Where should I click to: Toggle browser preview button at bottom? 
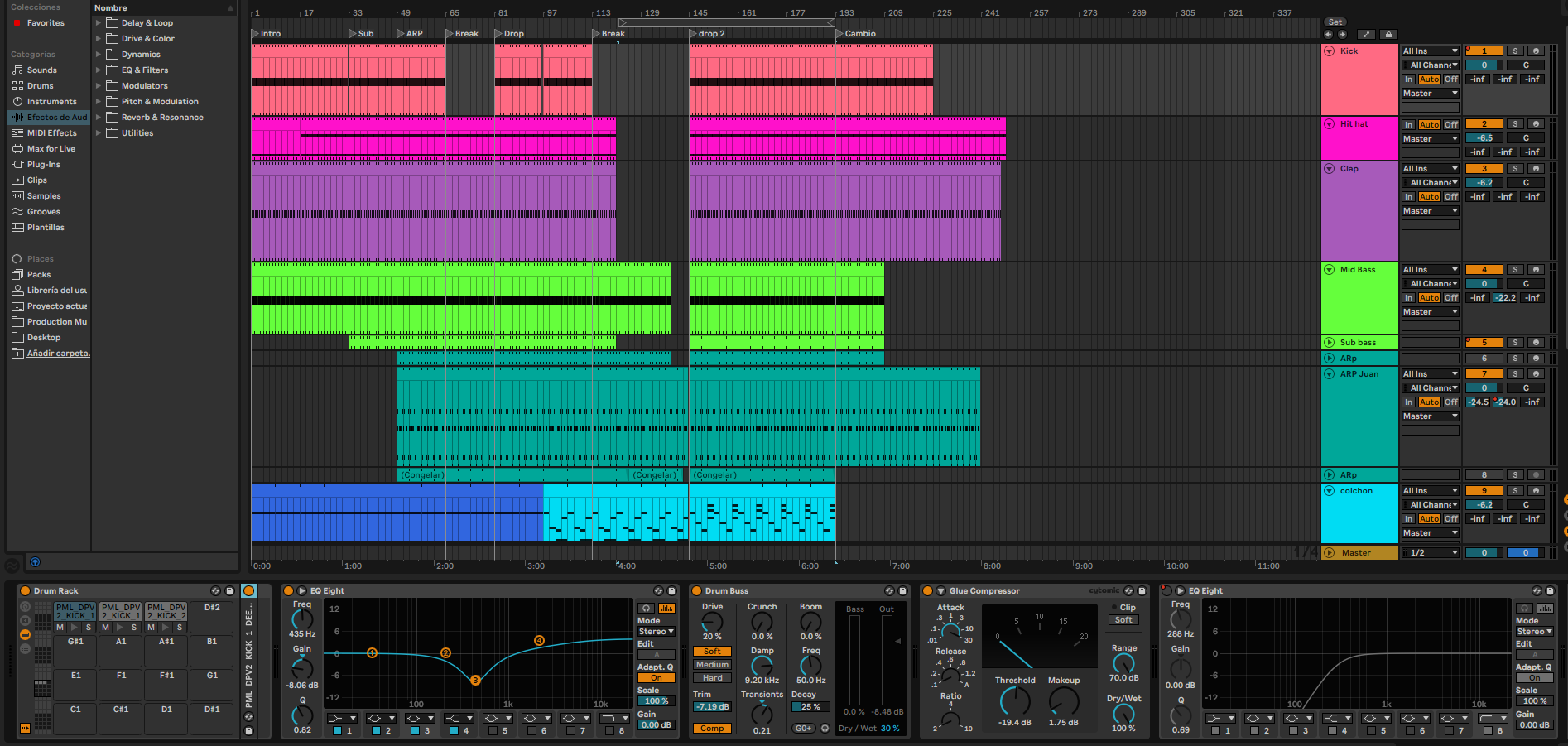tap(35, 561)
